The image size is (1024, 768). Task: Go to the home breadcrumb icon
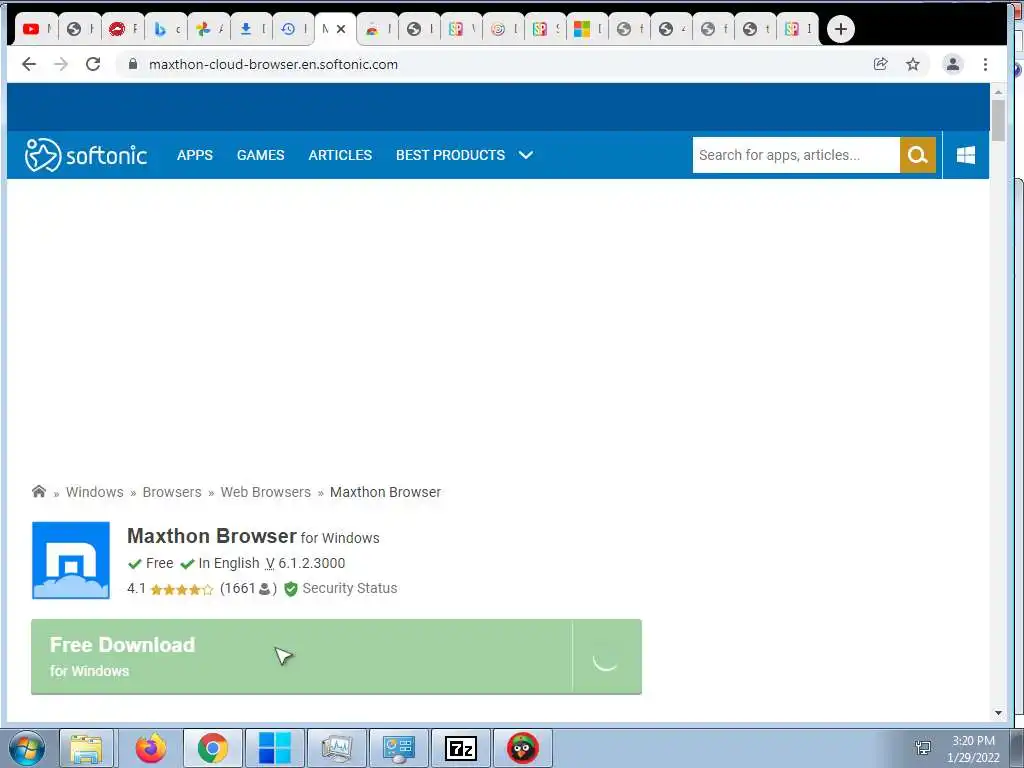pyautogui.click(x=39, y=491)
